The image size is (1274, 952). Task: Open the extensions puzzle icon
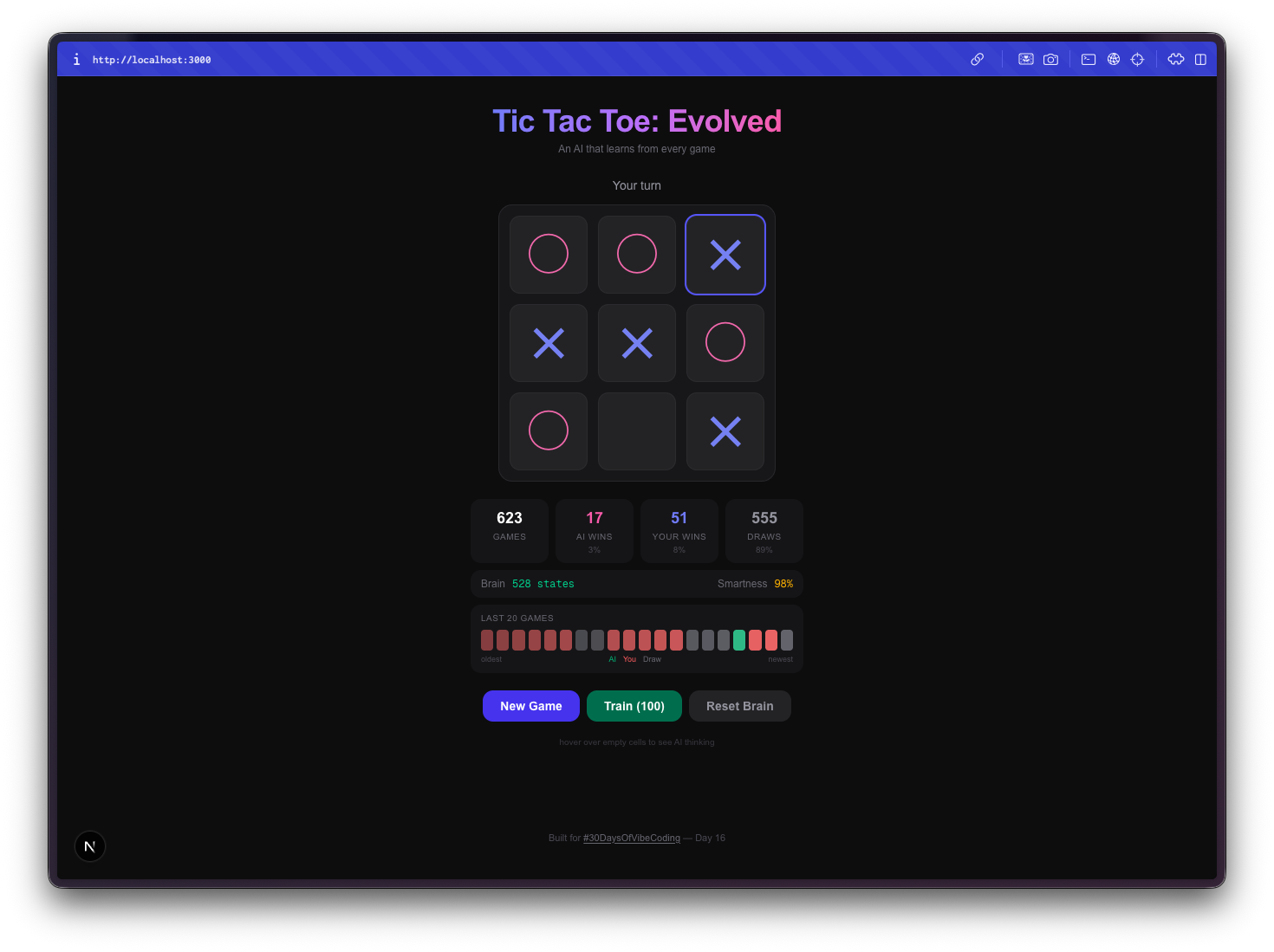[1176, 59]
